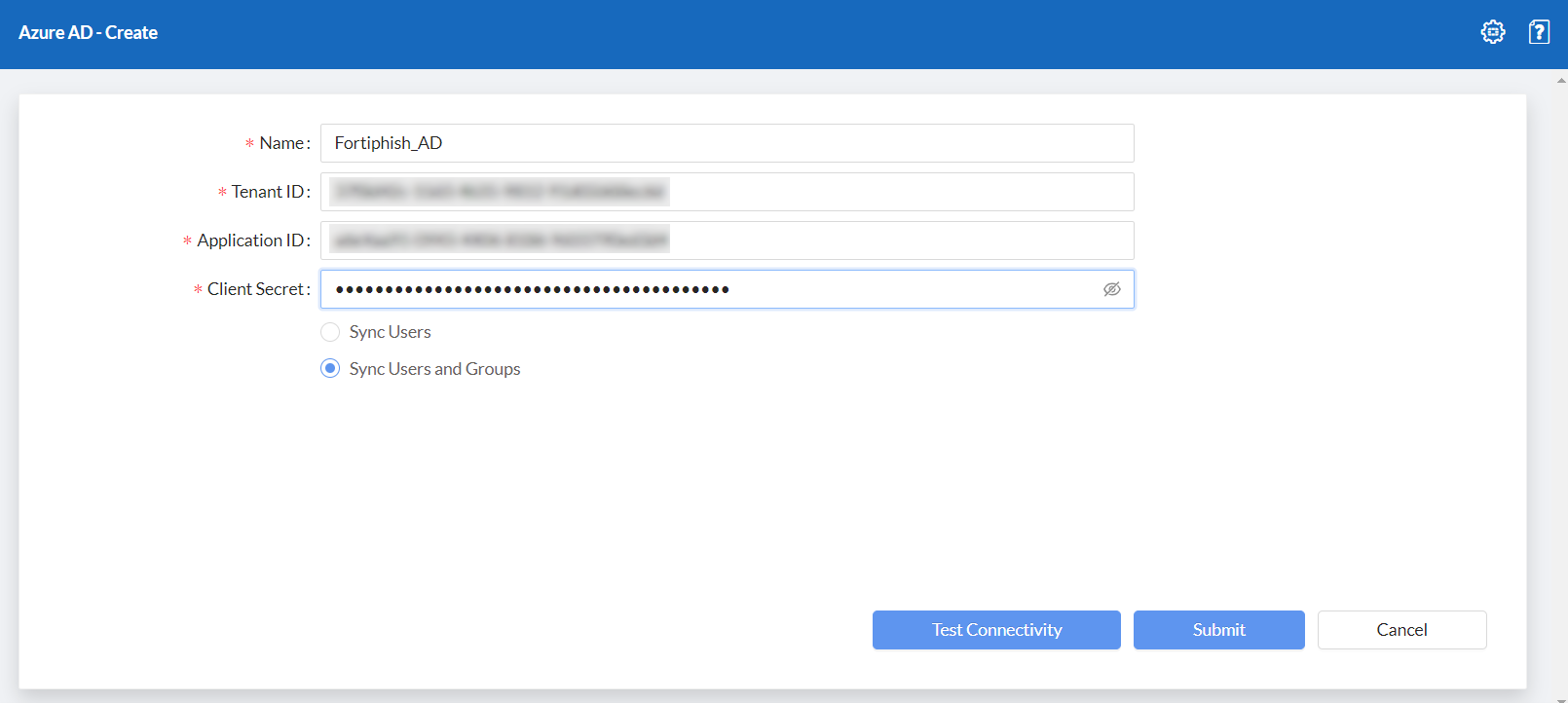
Task: Open the help question mark icon
Action: 1539,32
